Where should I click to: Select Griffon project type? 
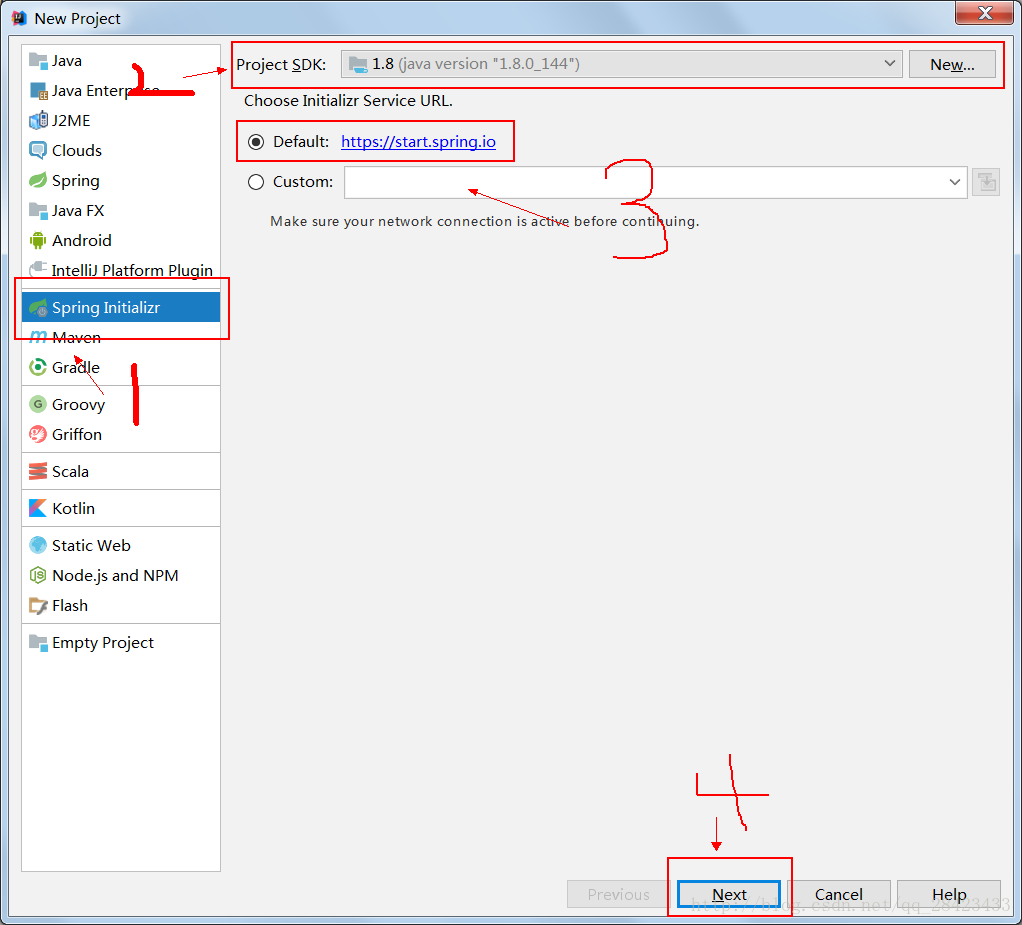click(x=121, y=434)
